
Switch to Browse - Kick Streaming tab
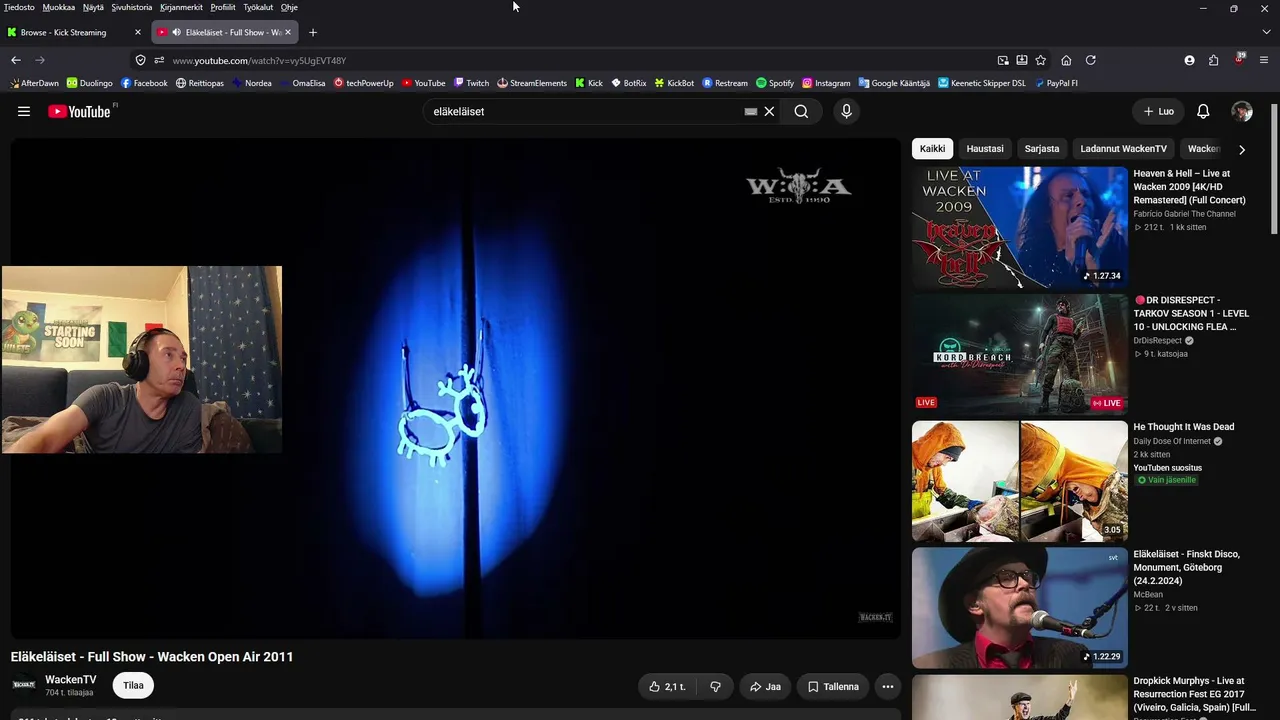(75, 32)
